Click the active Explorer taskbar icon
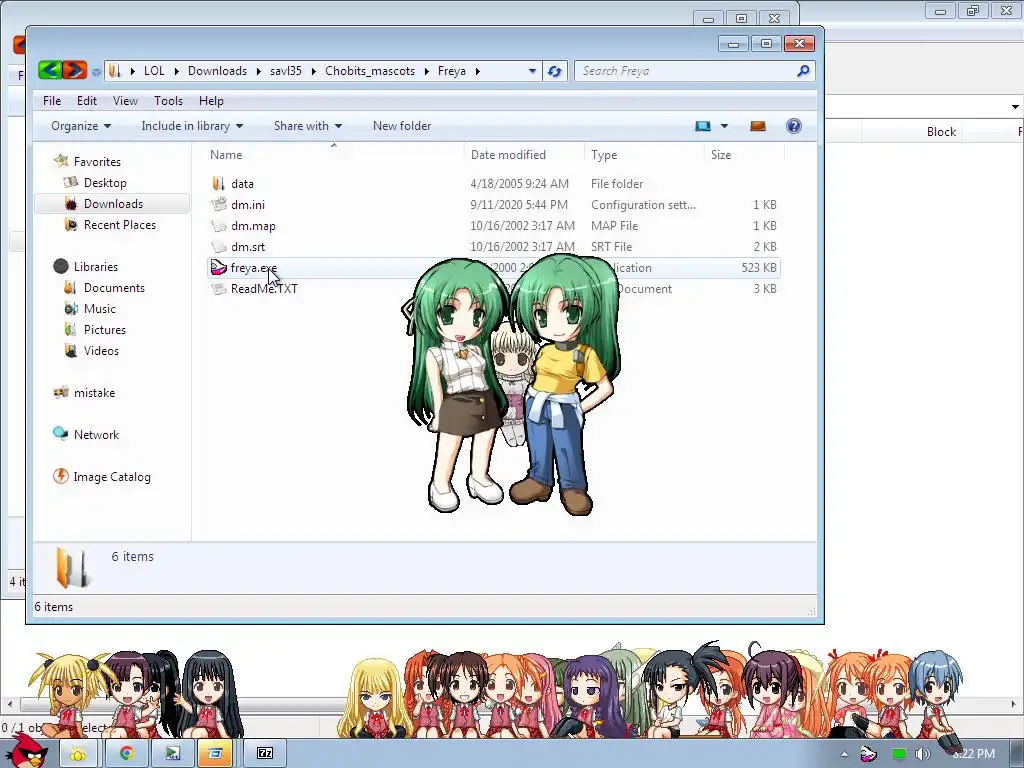Image resolution: width=1024 pixels, height=768 pixels. [215, 753]
